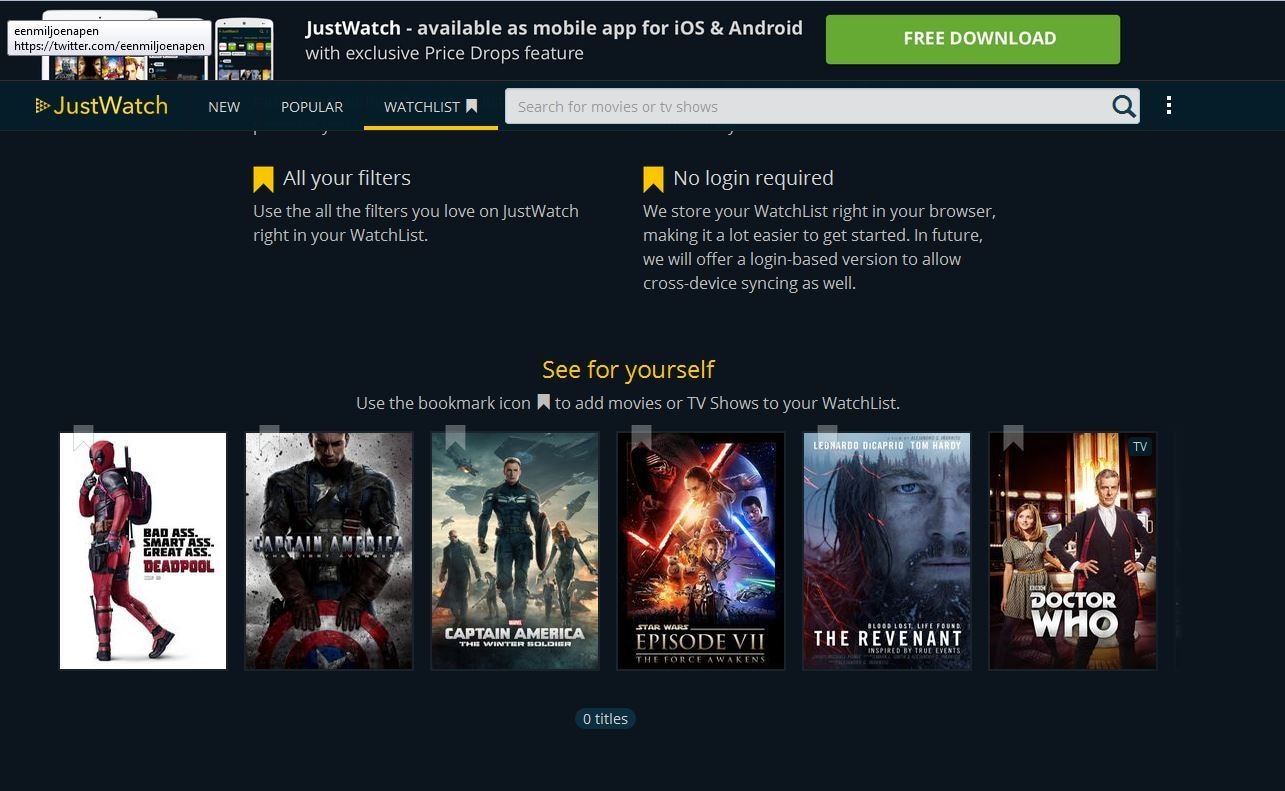The height and width of the screenshot is (791, 1285).
Task: Open Captain America First Avenger poster
Action: click(x=329, y=551)
